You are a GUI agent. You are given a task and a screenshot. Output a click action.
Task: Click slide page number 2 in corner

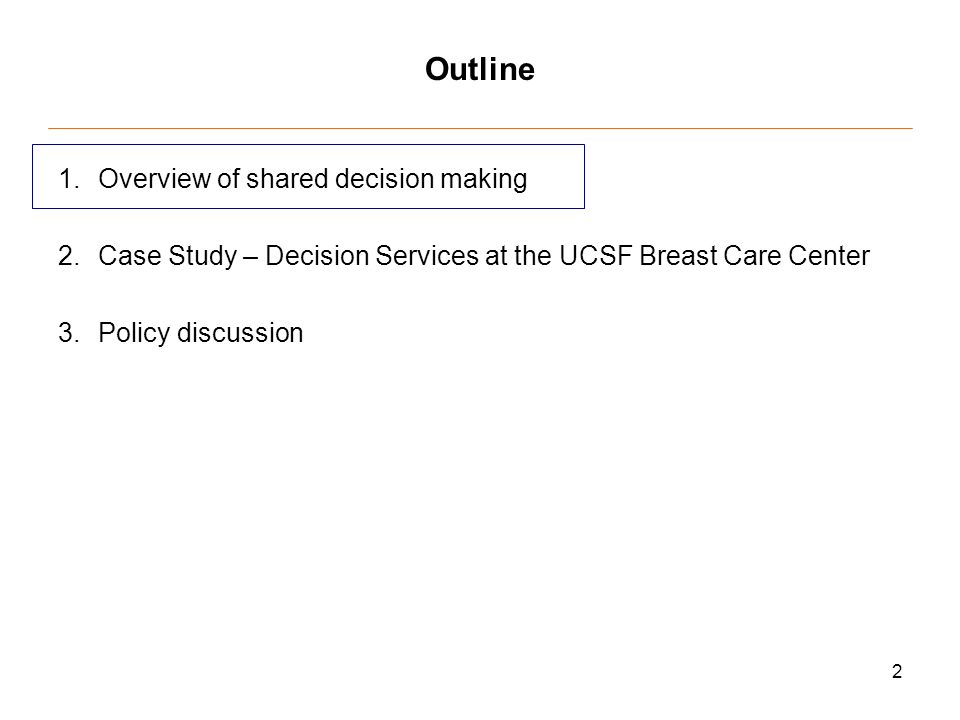pyautogui.click(x=897, y=672)
